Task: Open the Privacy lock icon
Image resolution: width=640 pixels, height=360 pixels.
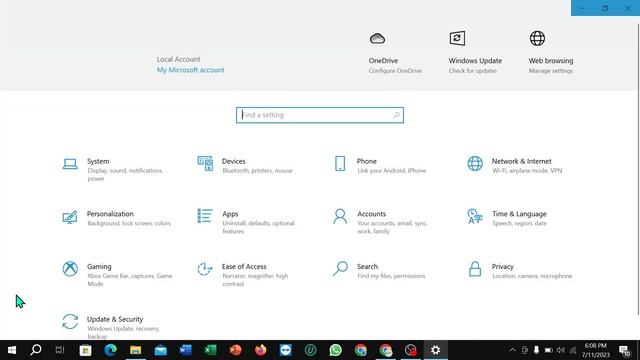Action: pyautogui.click(x=475, y=269)
